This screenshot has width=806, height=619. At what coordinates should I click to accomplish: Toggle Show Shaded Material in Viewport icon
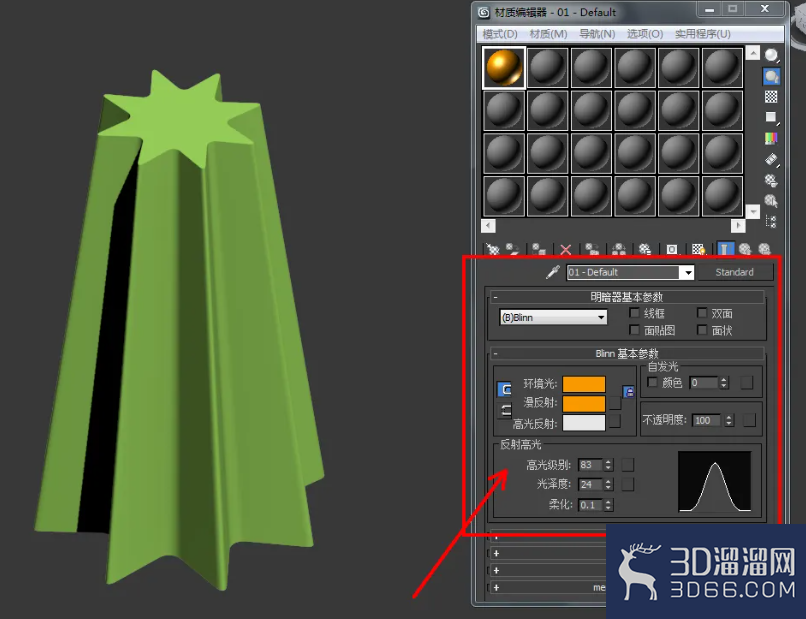click(698, 249)
